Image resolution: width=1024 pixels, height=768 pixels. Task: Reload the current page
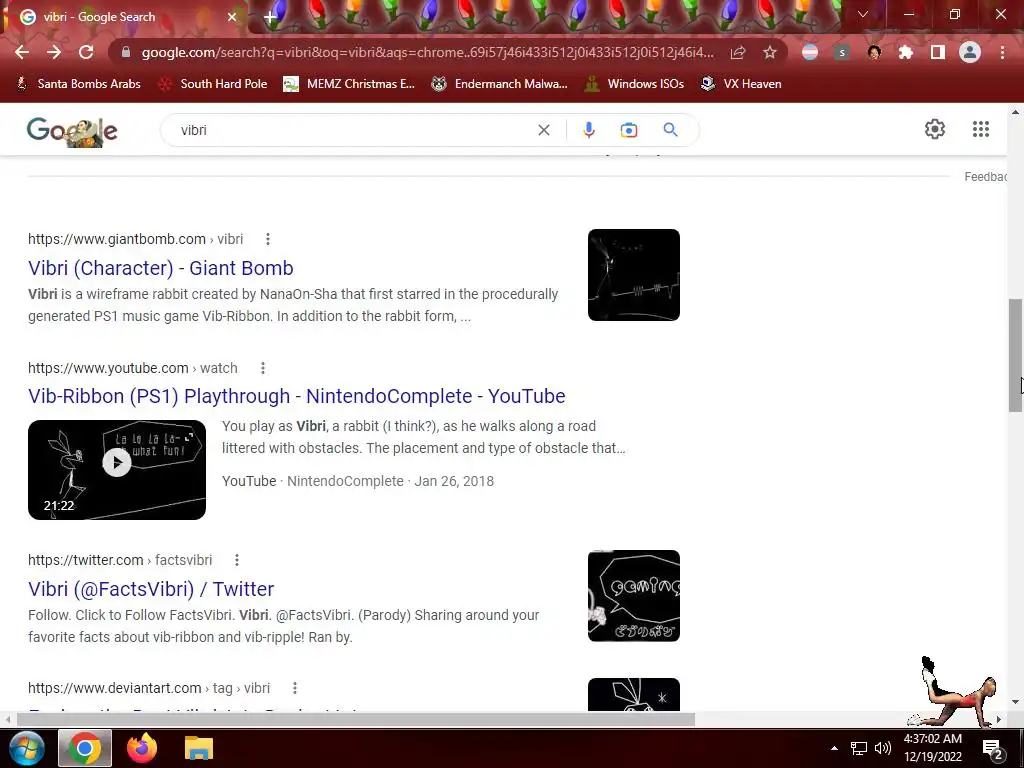pos(86,52)
